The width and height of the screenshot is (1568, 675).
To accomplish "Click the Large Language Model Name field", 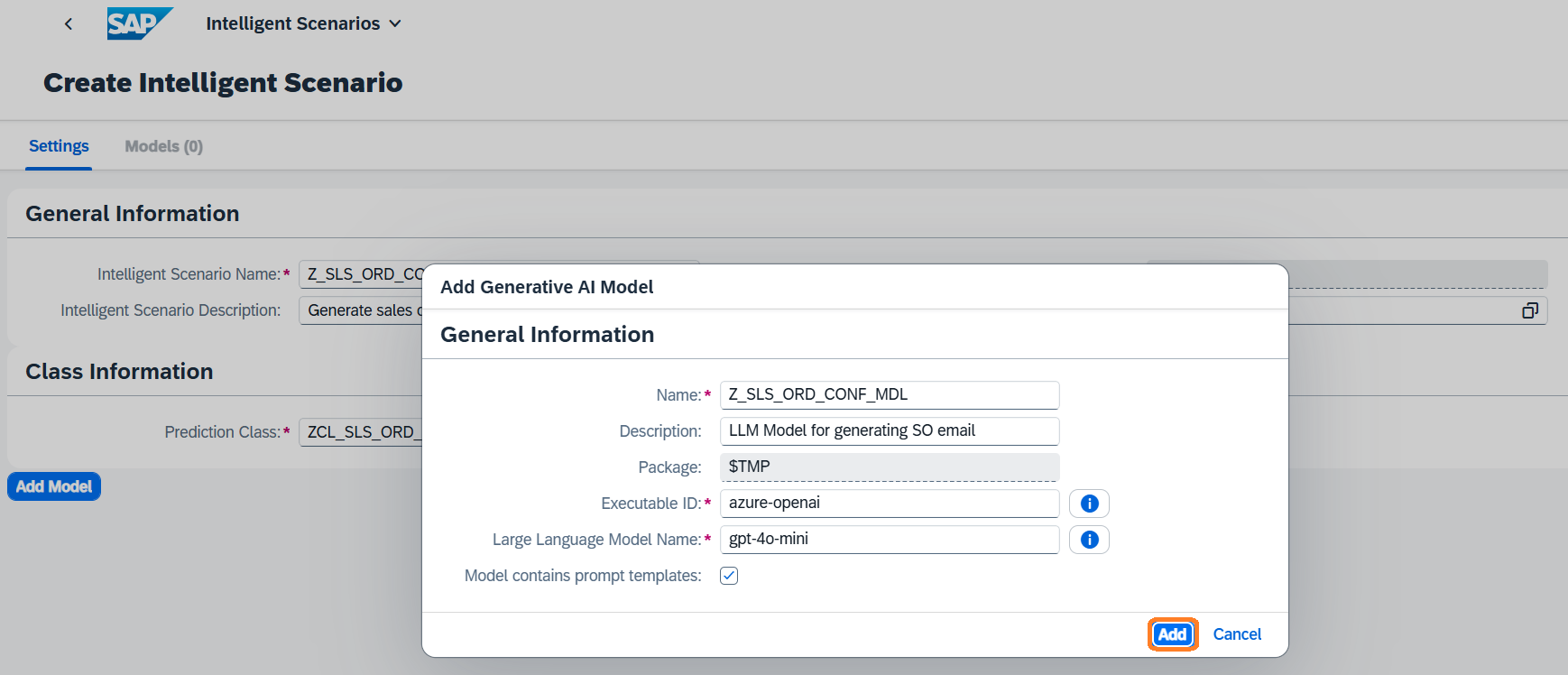I will coord(889,540).
